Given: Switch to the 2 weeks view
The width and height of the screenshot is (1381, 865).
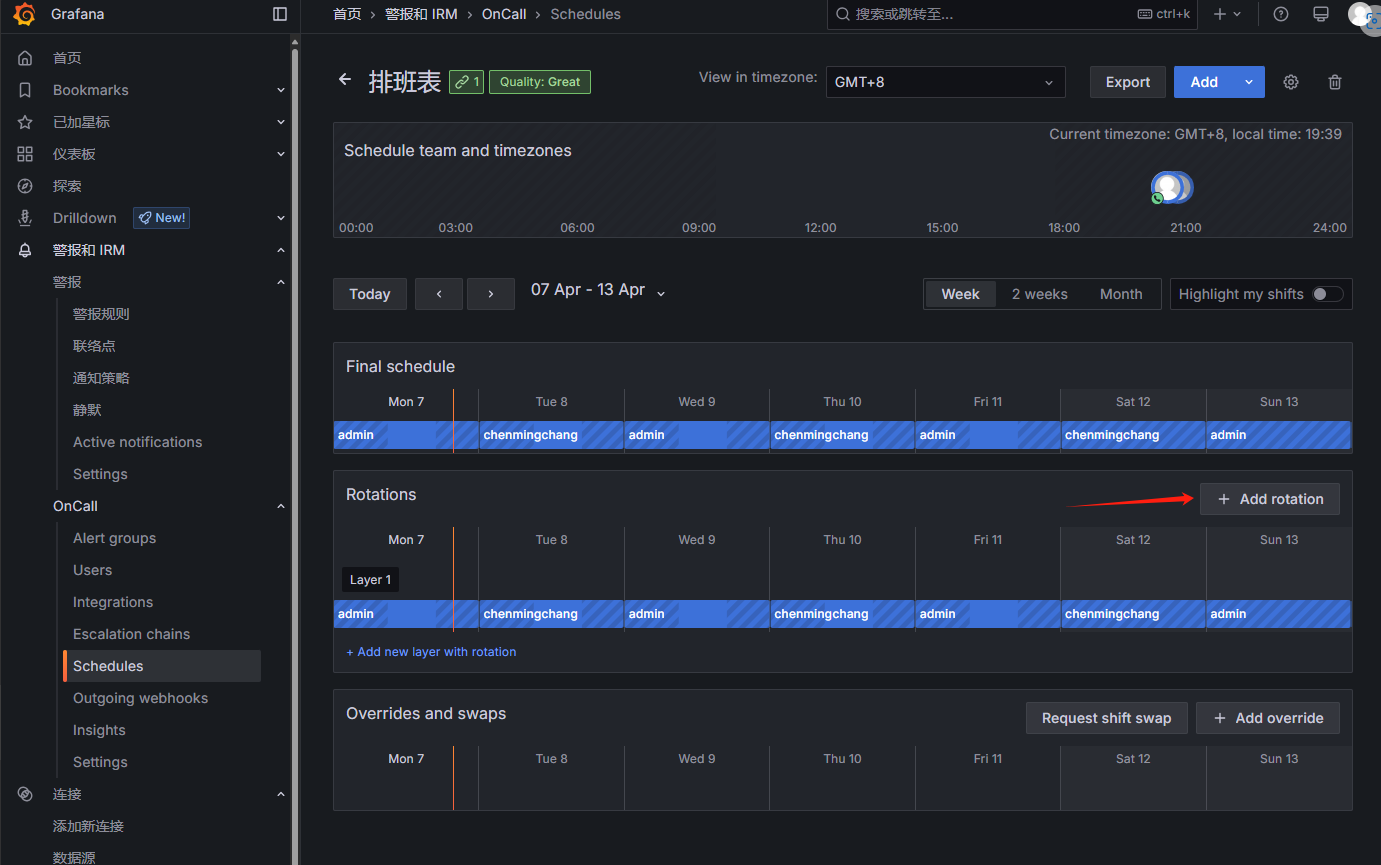Looking at the screenshot, I should tap(1039, 294).
